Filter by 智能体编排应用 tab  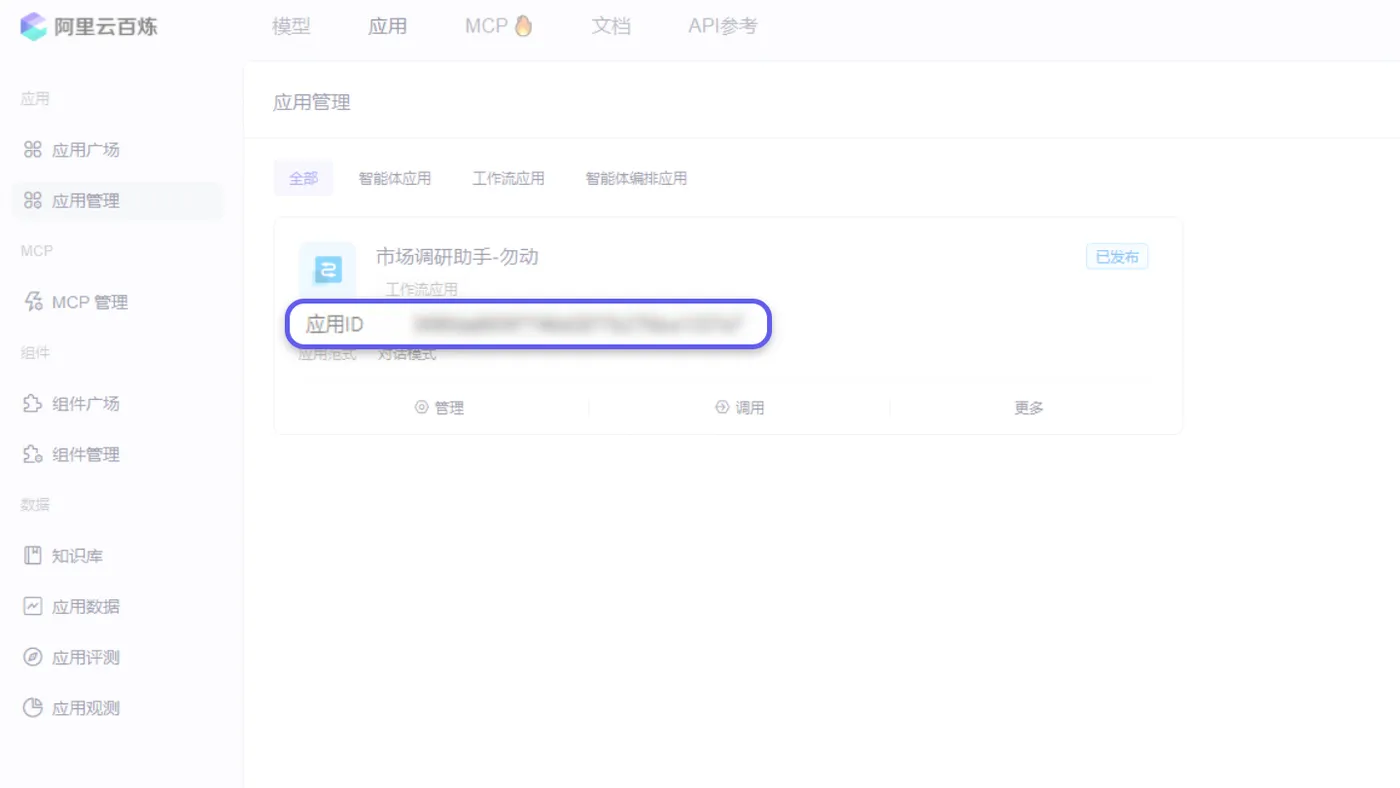636,179
